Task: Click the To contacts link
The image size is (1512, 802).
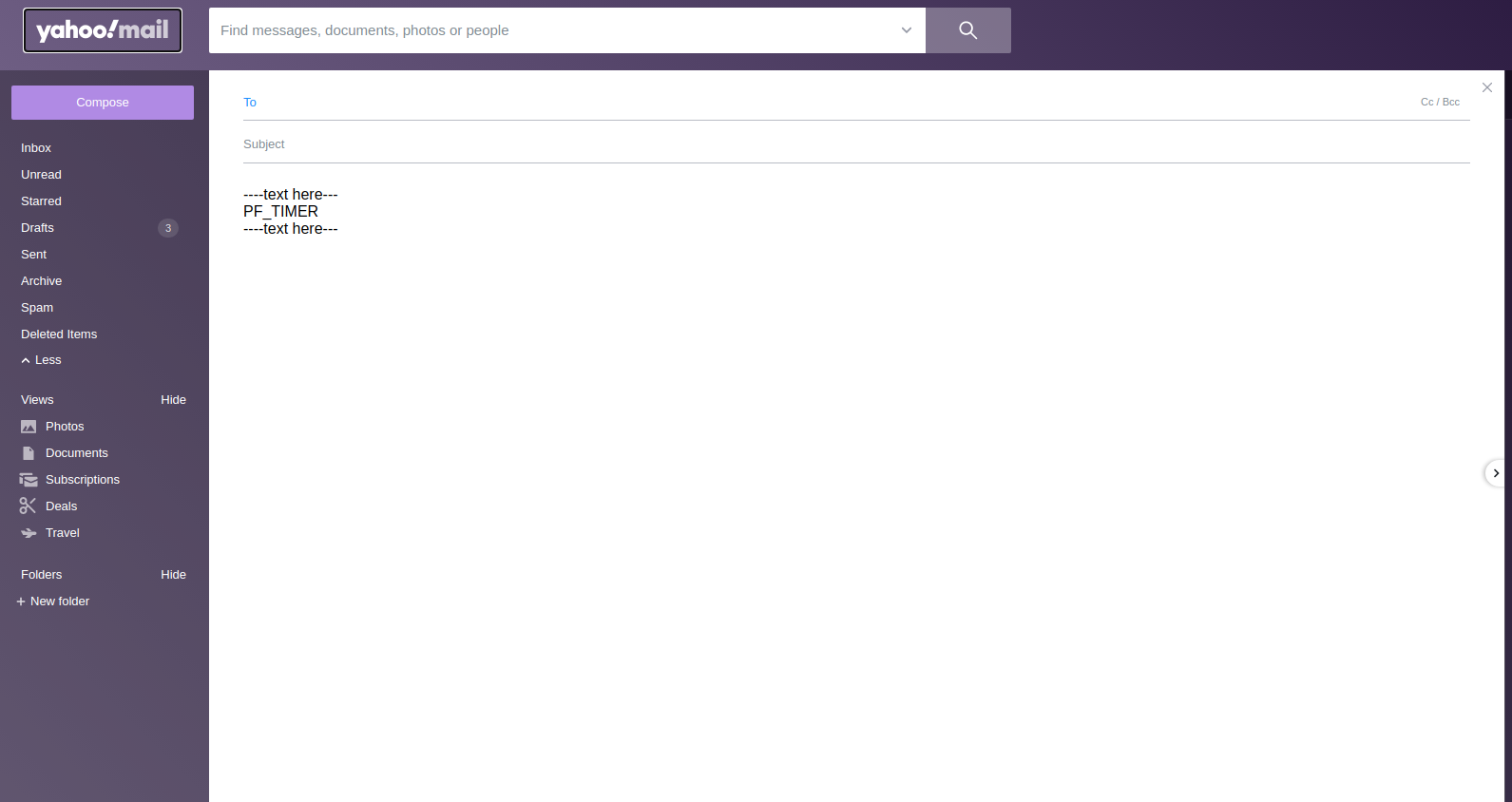Action: pos(250,103)
